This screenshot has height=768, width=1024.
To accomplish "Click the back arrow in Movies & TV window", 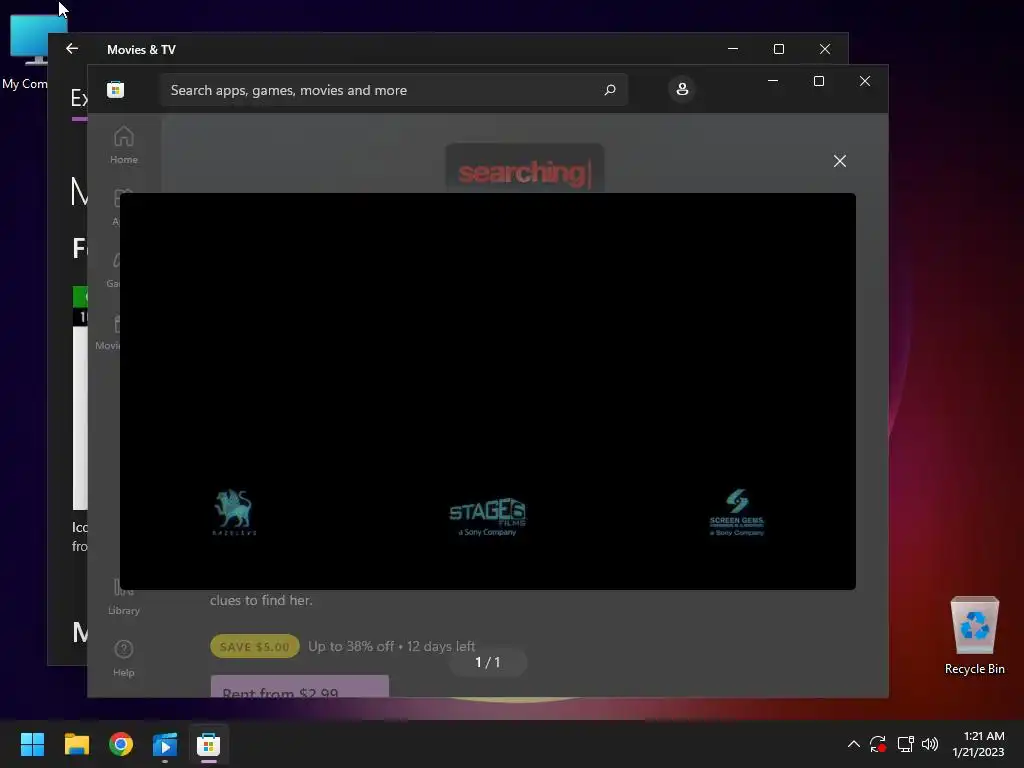I will click(x=72, y=49).
